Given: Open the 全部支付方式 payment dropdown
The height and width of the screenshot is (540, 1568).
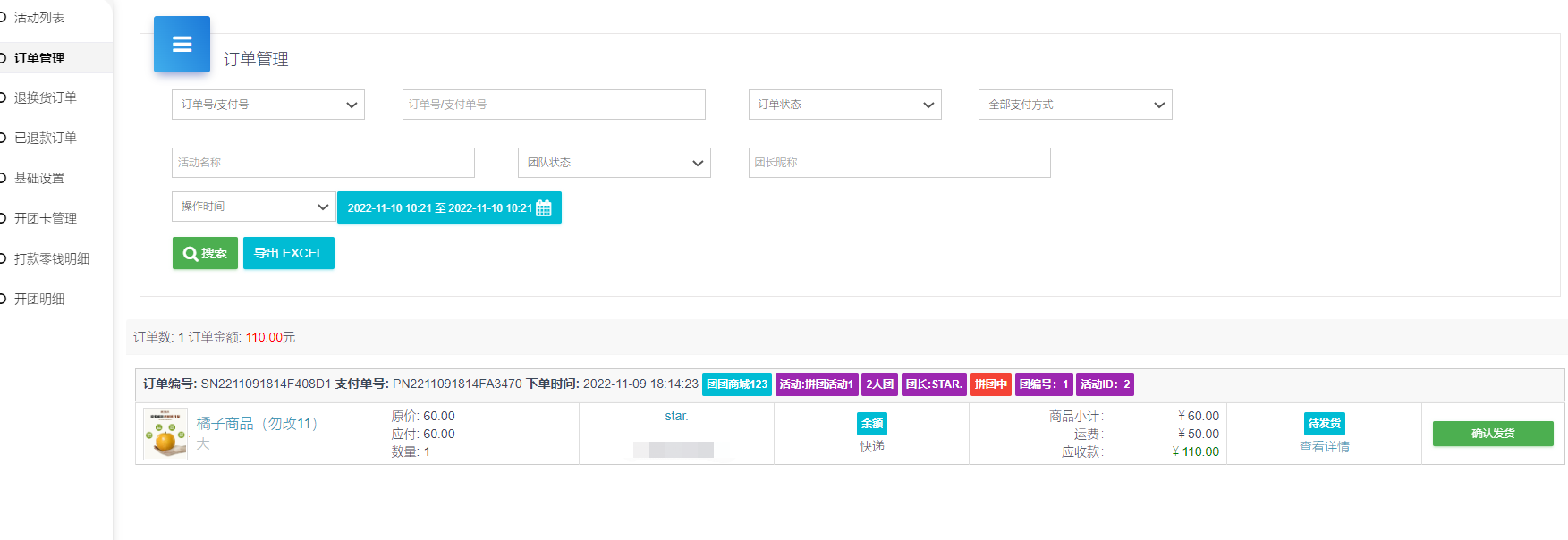Looking at the screenshot, I should (1074, 105).
